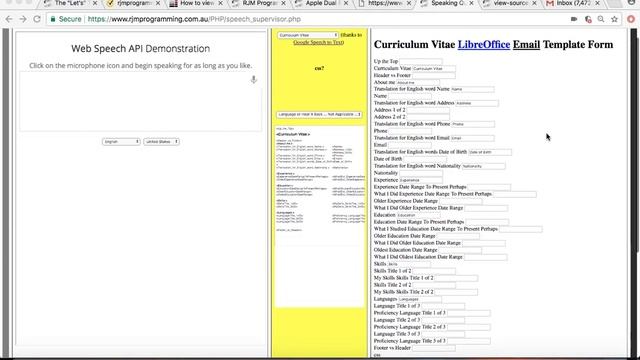This screenshot has height=360, width=640.
Task: Click the camera icon in the address bar
Action: tap(574, 19)
